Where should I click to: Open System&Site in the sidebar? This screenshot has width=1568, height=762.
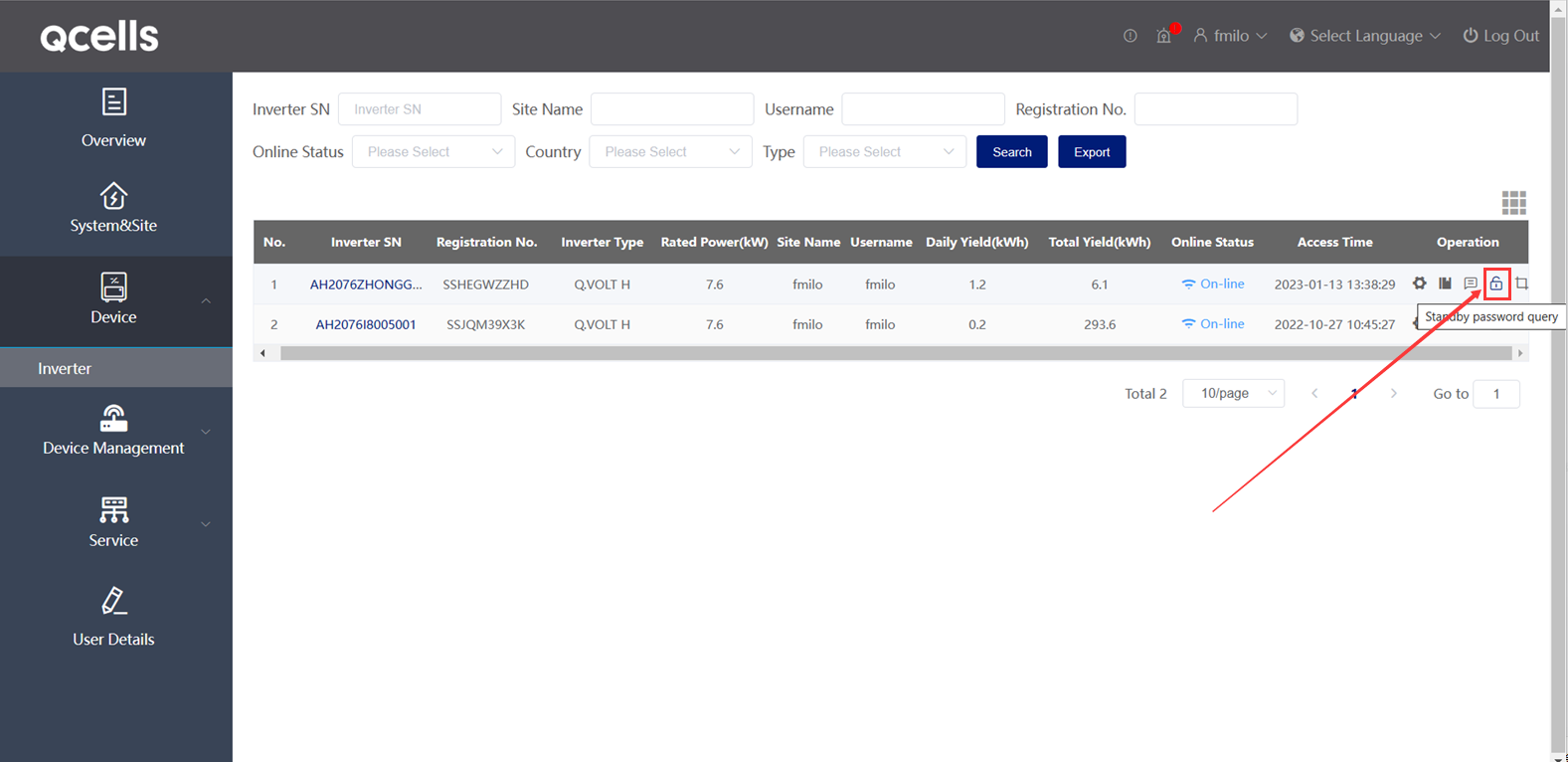click(x=113, y=208)
